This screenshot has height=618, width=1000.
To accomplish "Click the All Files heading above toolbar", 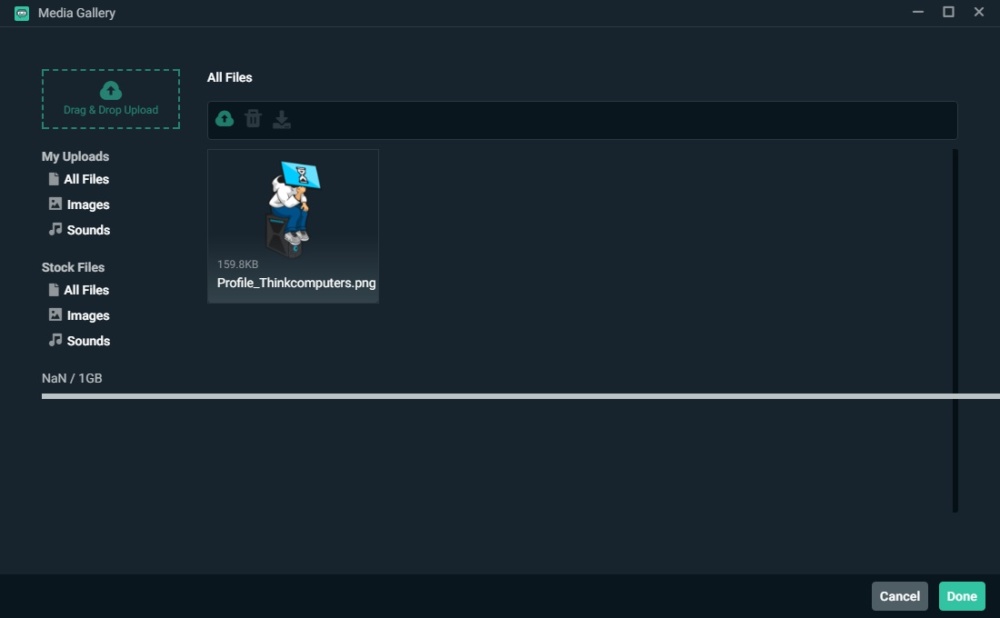I will coord(230,78).
